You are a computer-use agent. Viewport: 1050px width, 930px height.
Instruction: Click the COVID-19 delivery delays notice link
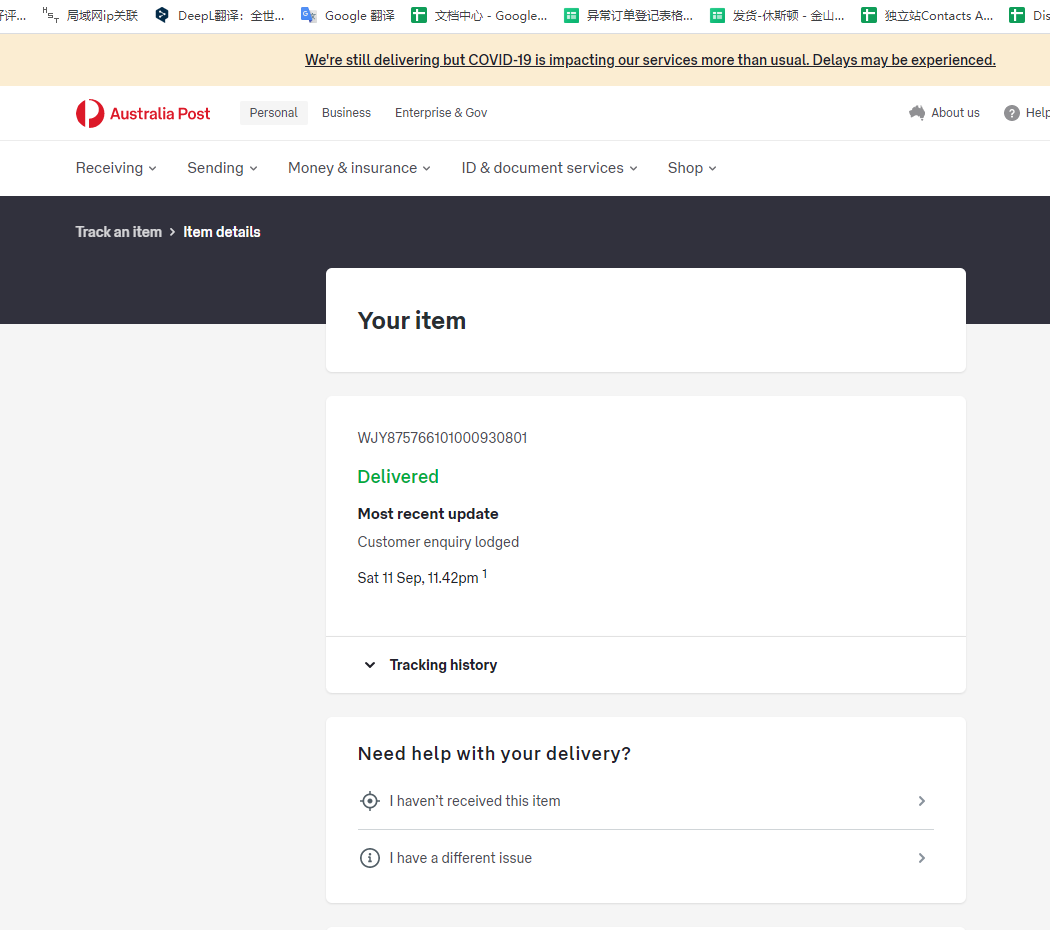(x=650, y=60)
